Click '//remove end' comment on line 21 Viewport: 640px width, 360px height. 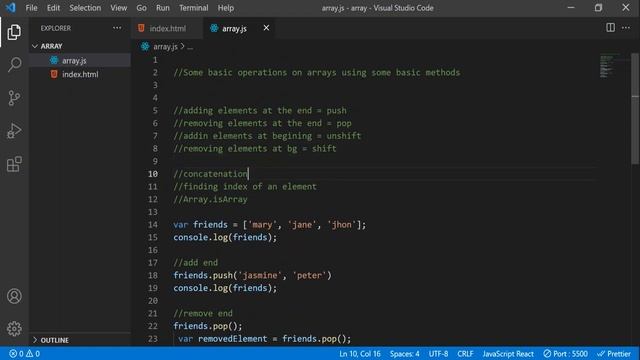tap(203, 313)
